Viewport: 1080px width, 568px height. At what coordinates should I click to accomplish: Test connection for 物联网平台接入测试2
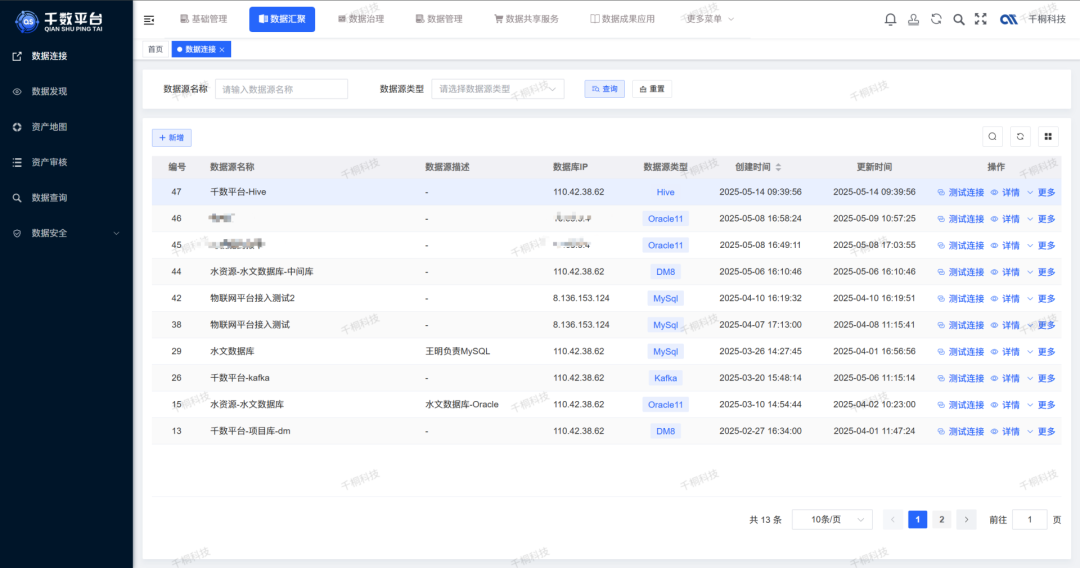click(x=960, y=299)
